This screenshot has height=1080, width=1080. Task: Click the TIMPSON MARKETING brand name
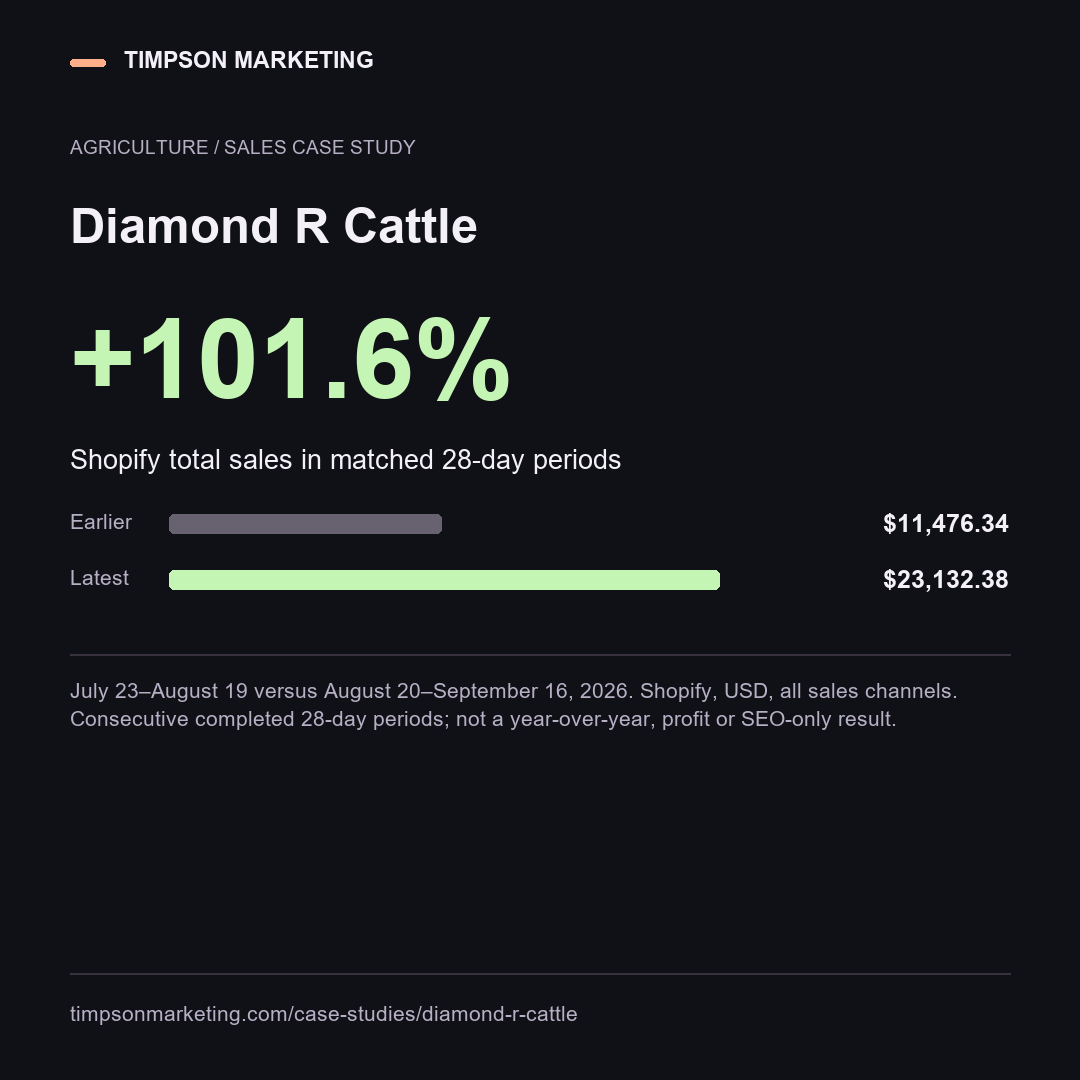pyautogui.click(x=249, y=60)
